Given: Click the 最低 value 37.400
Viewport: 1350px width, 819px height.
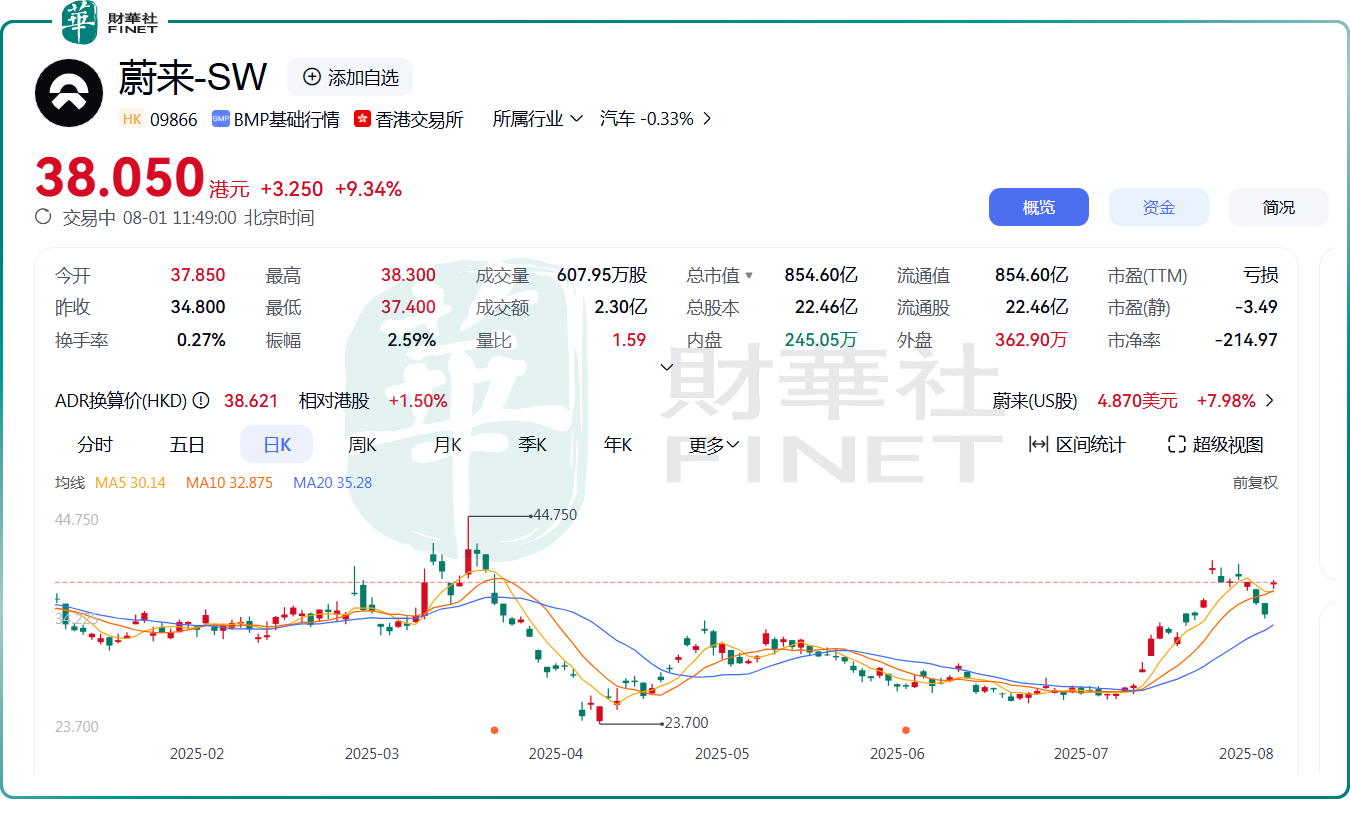Looking at the screenshot, I should point(408,307).
